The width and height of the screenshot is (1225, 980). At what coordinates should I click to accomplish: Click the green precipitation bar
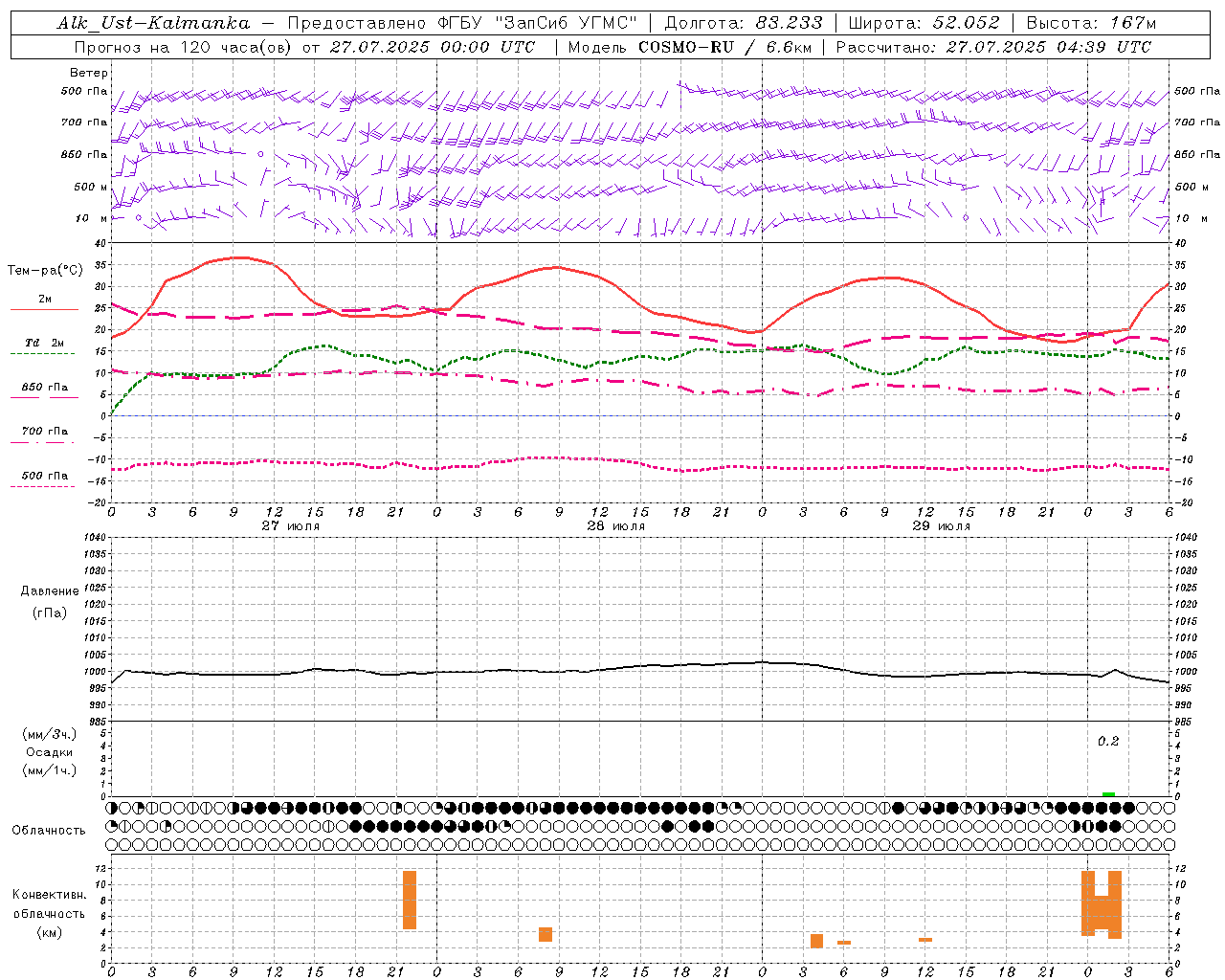(x=1108, y=794)
